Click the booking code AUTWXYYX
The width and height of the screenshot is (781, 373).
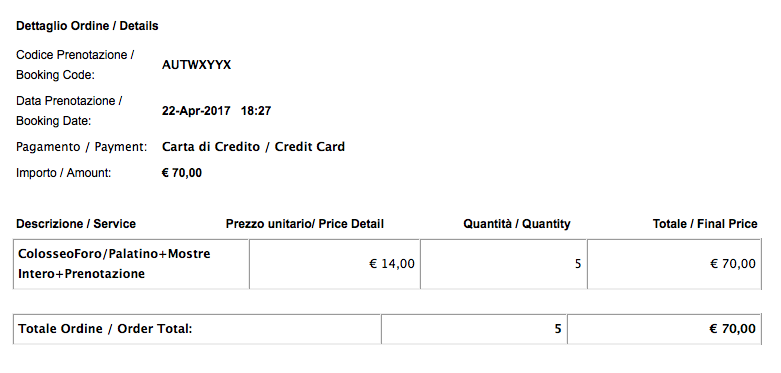[196, 65]
